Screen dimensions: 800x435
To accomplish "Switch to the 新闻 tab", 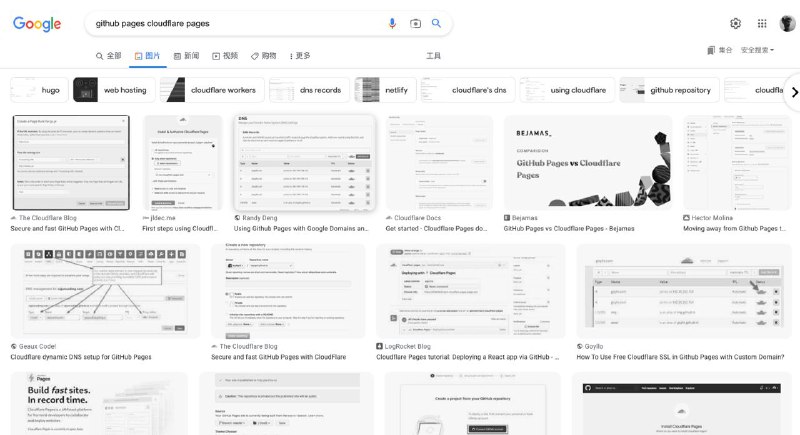I will 186,56.
